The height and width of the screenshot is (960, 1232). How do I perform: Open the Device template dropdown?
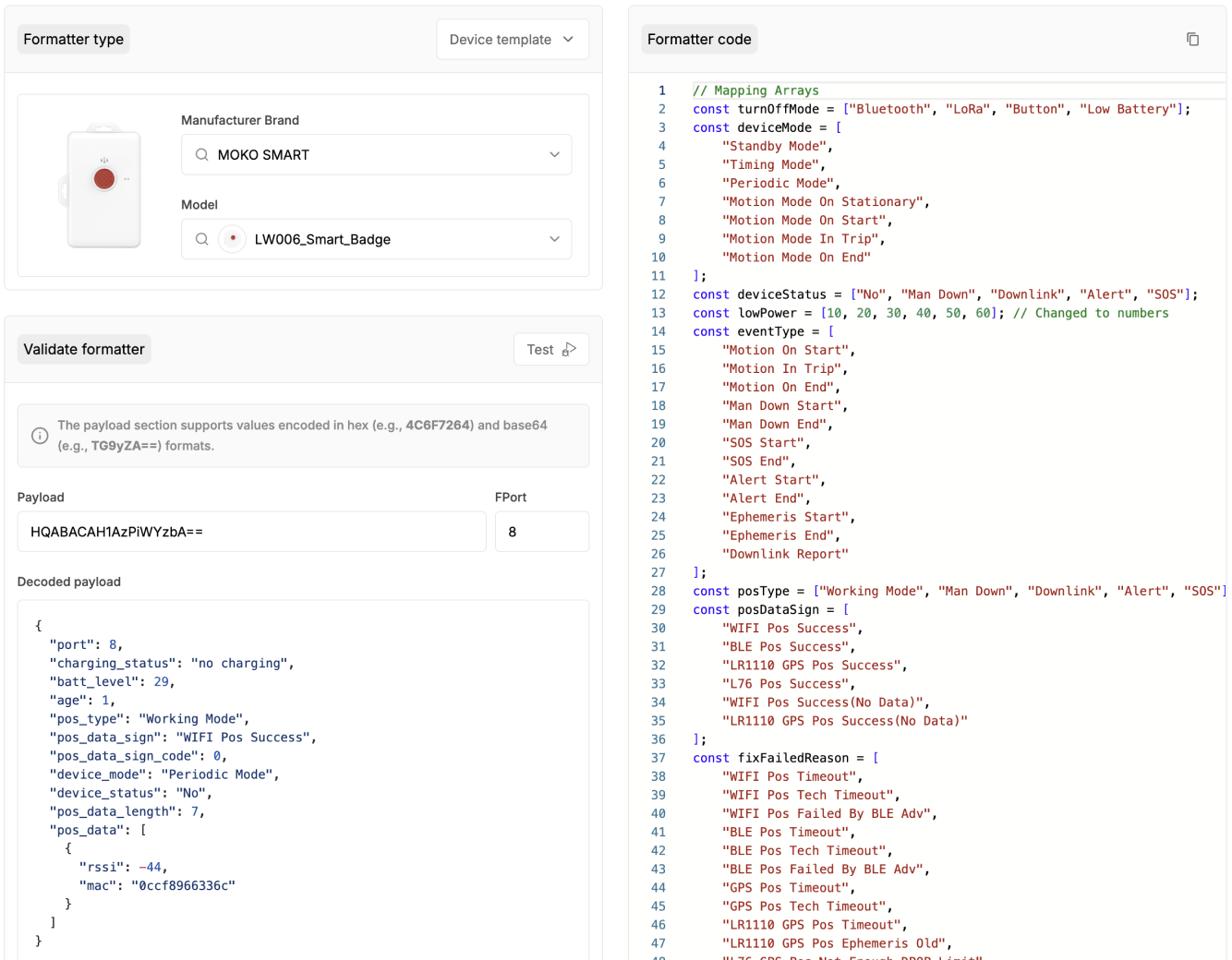tap(513, 39)
